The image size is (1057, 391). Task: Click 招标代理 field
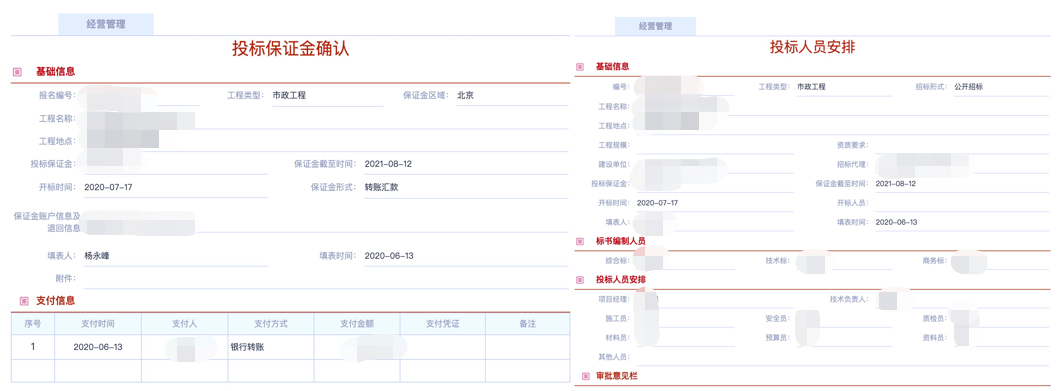point(961,164)
